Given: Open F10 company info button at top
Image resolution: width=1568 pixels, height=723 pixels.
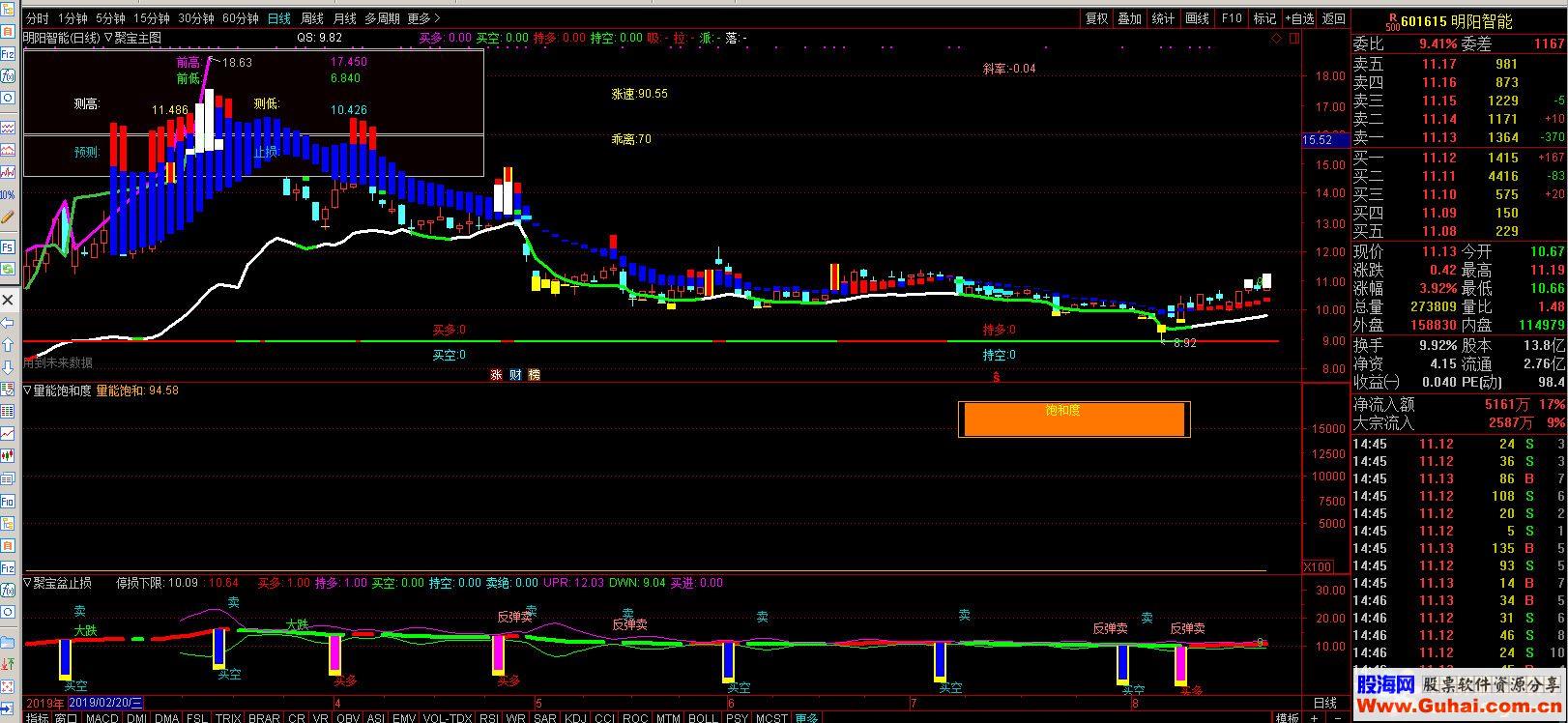Looking at the screenshot, I should coord(1232,18).
